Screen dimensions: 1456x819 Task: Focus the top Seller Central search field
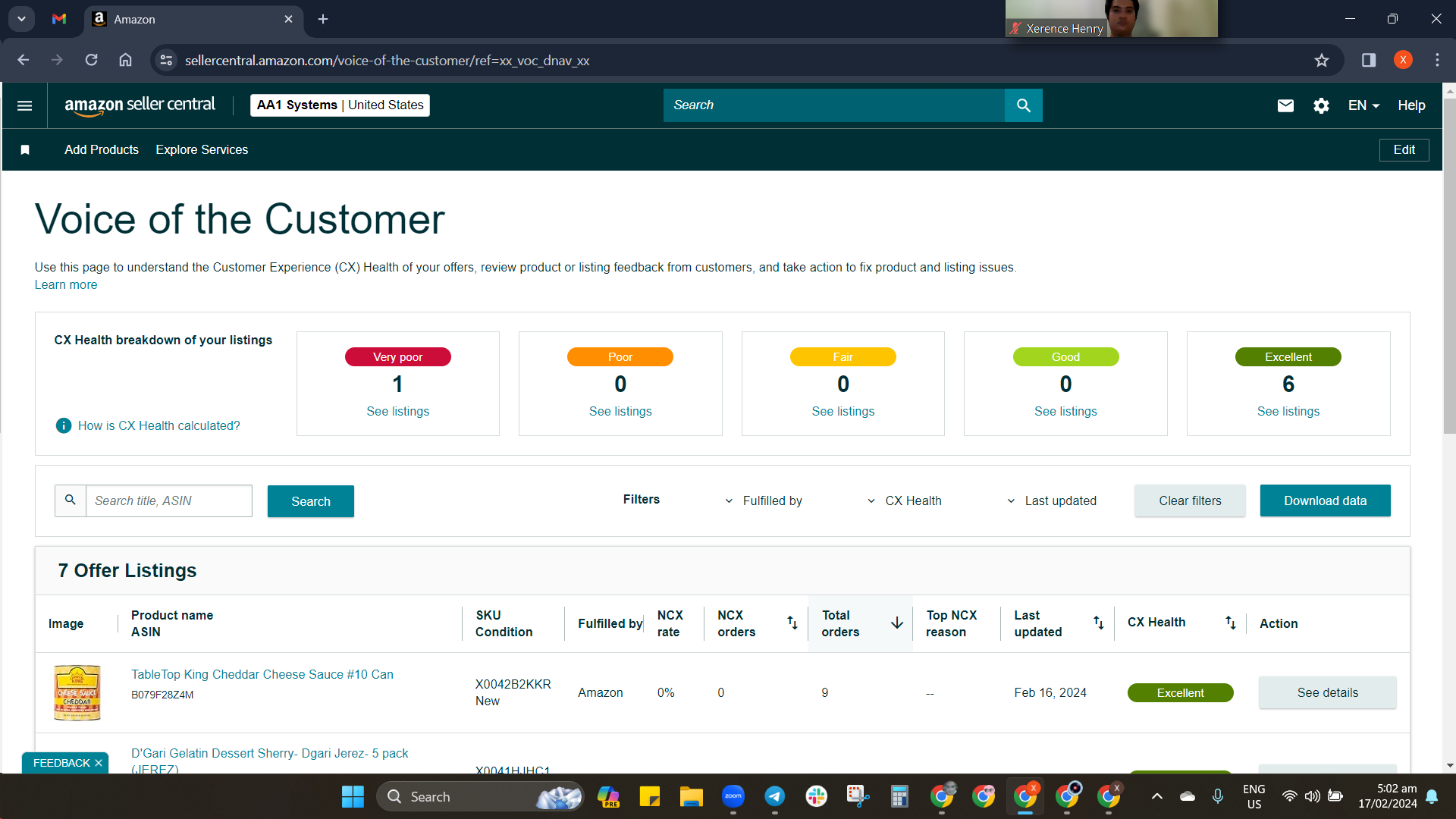click(x=833, y=105)
